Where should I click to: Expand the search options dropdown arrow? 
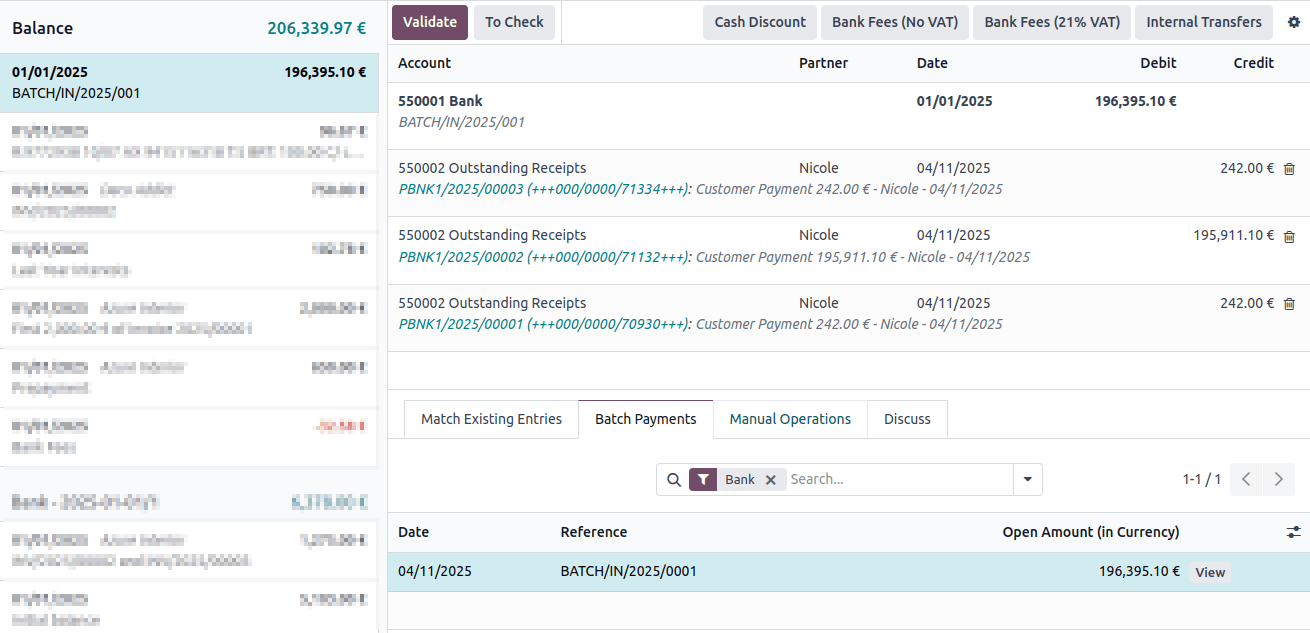coord(1027,480)
